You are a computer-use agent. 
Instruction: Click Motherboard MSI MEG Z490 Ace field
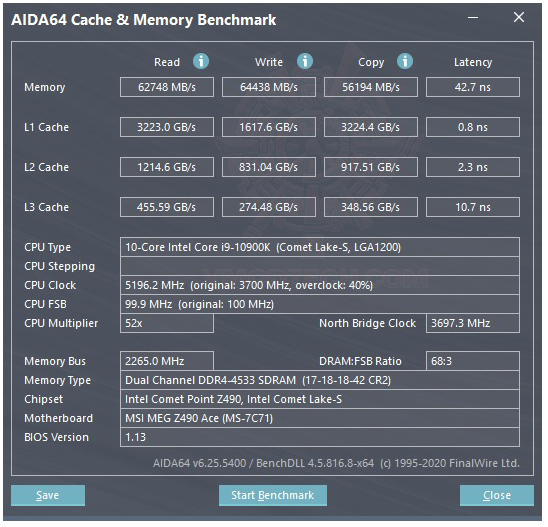point(321,419)
